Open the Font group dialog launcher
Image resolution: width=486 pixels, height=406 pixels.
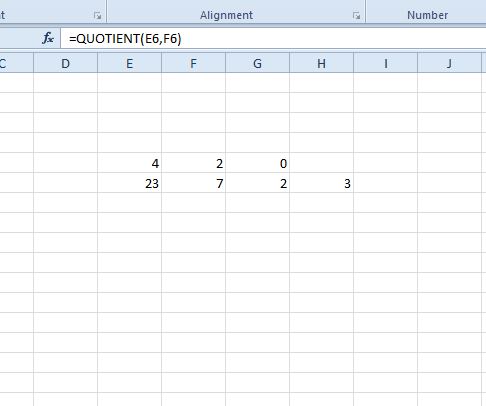click(x=97, y=16)
